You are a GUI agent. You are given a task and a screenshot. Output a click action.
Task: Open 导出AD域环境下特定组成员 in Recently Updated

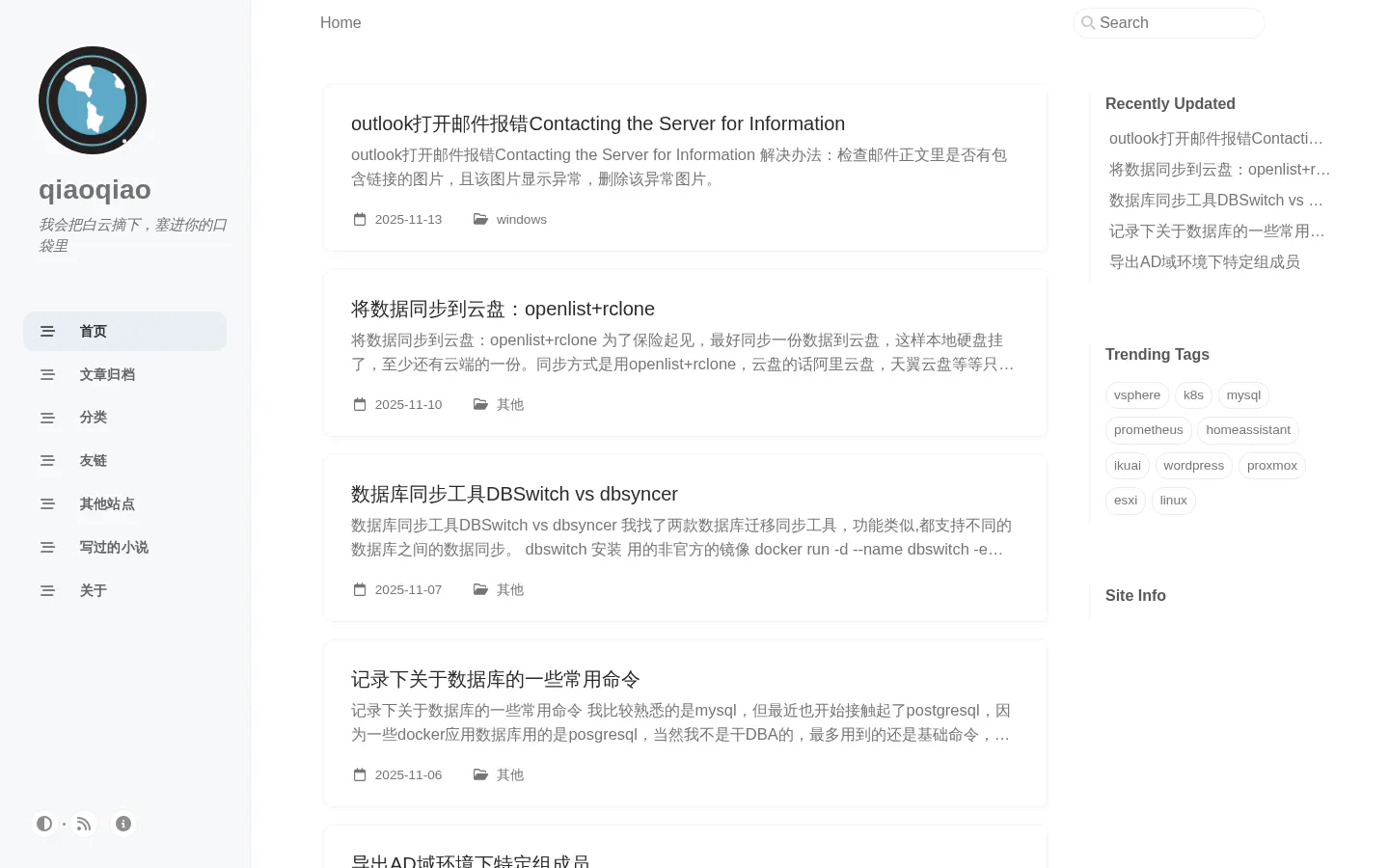point(1205,262)
